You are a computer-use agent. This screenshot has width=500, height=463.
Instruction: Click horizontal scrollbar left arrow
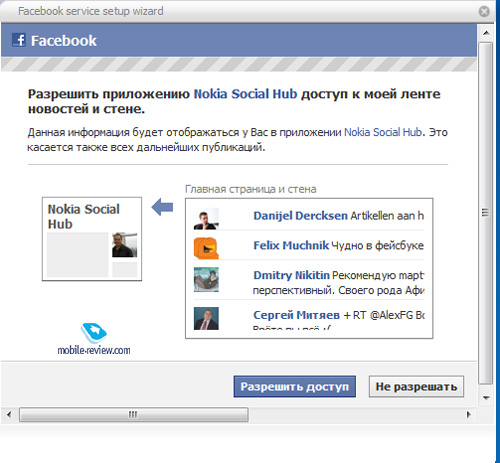tap(9, 415)
